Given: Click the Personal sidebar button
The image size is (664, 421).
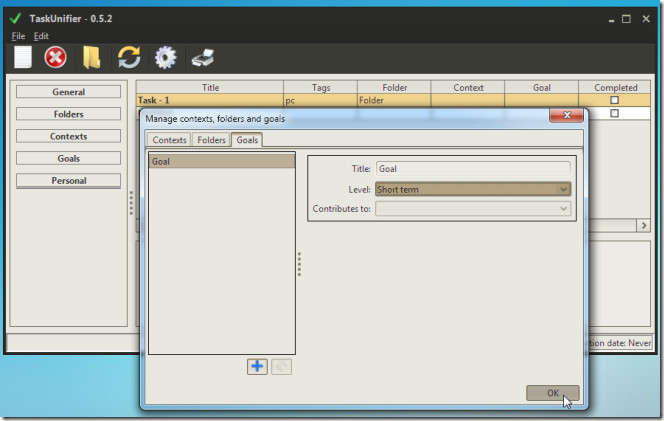Looking at the screenshot, I should click(69, 181).
